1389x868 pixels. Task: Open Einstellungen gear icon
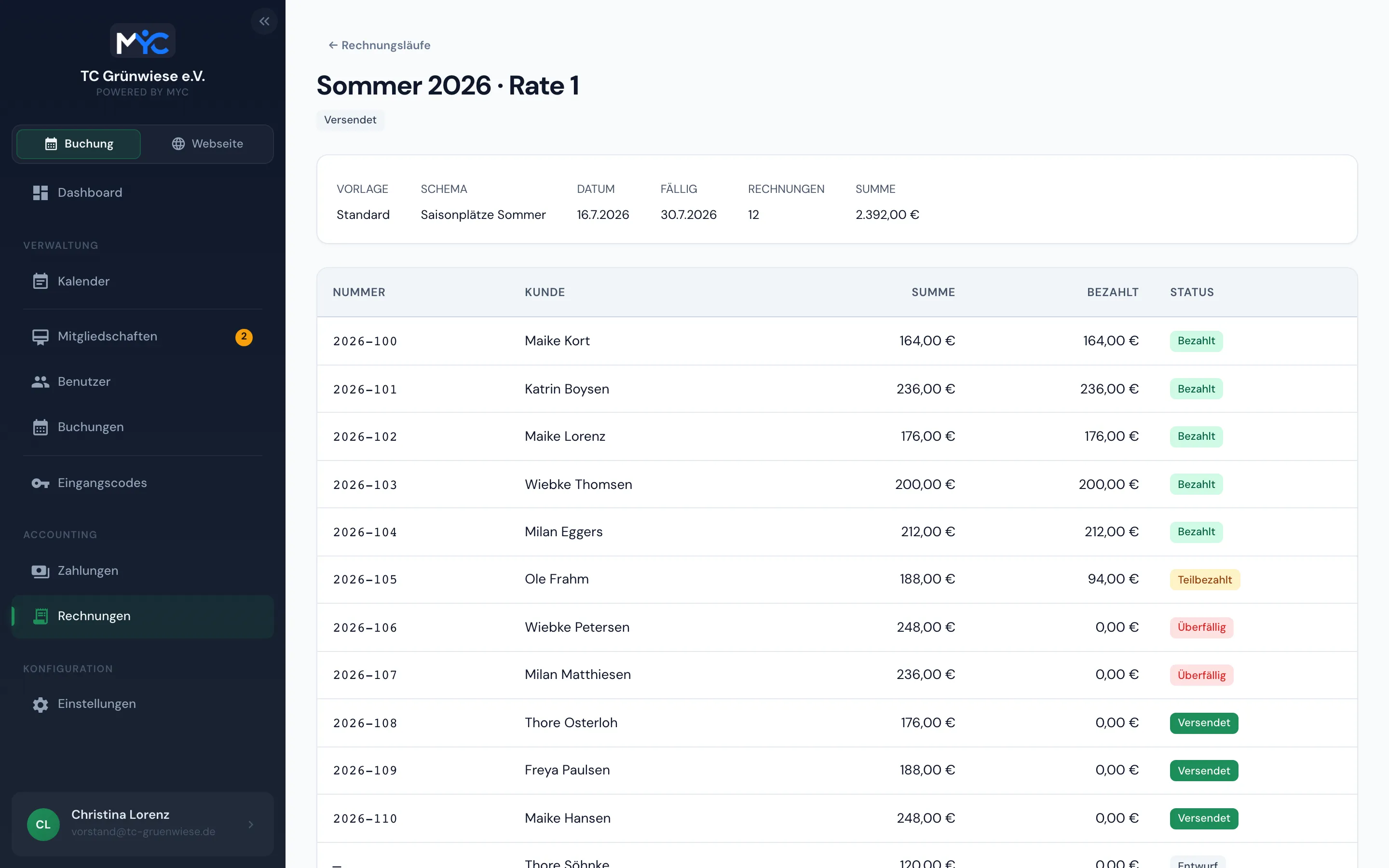(x=40, y=705)
